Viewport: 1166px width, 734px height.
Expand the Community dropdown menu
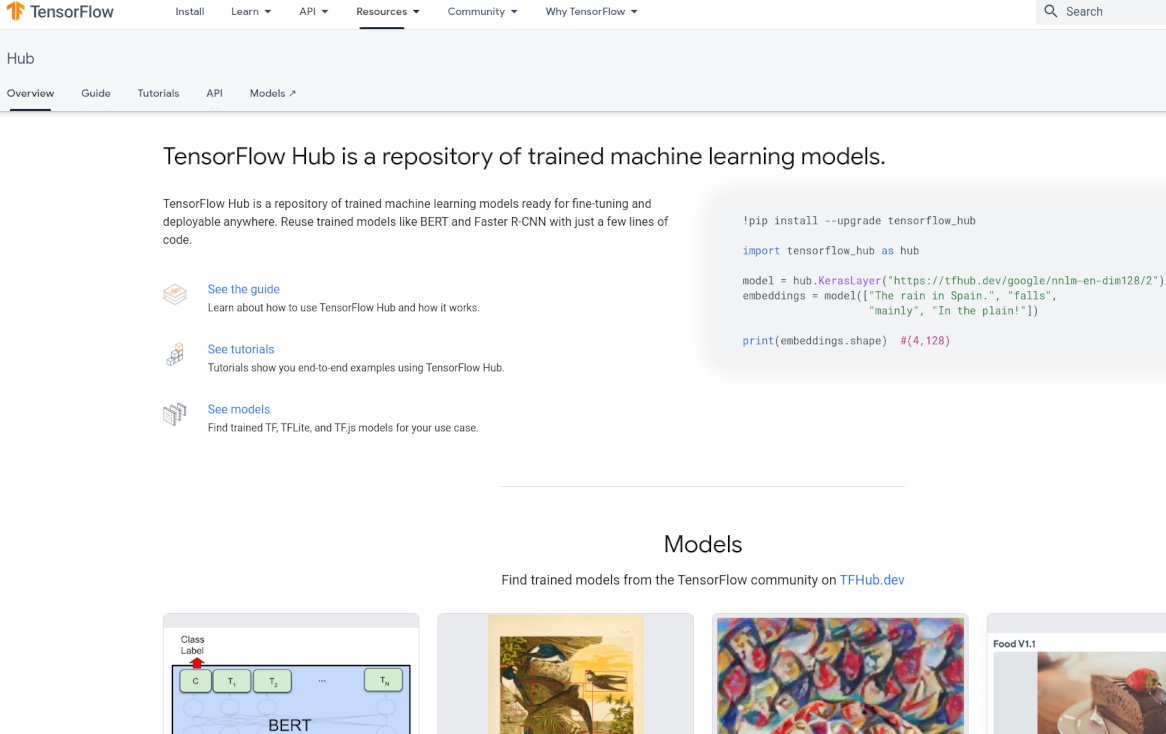(x=482, y=12)
